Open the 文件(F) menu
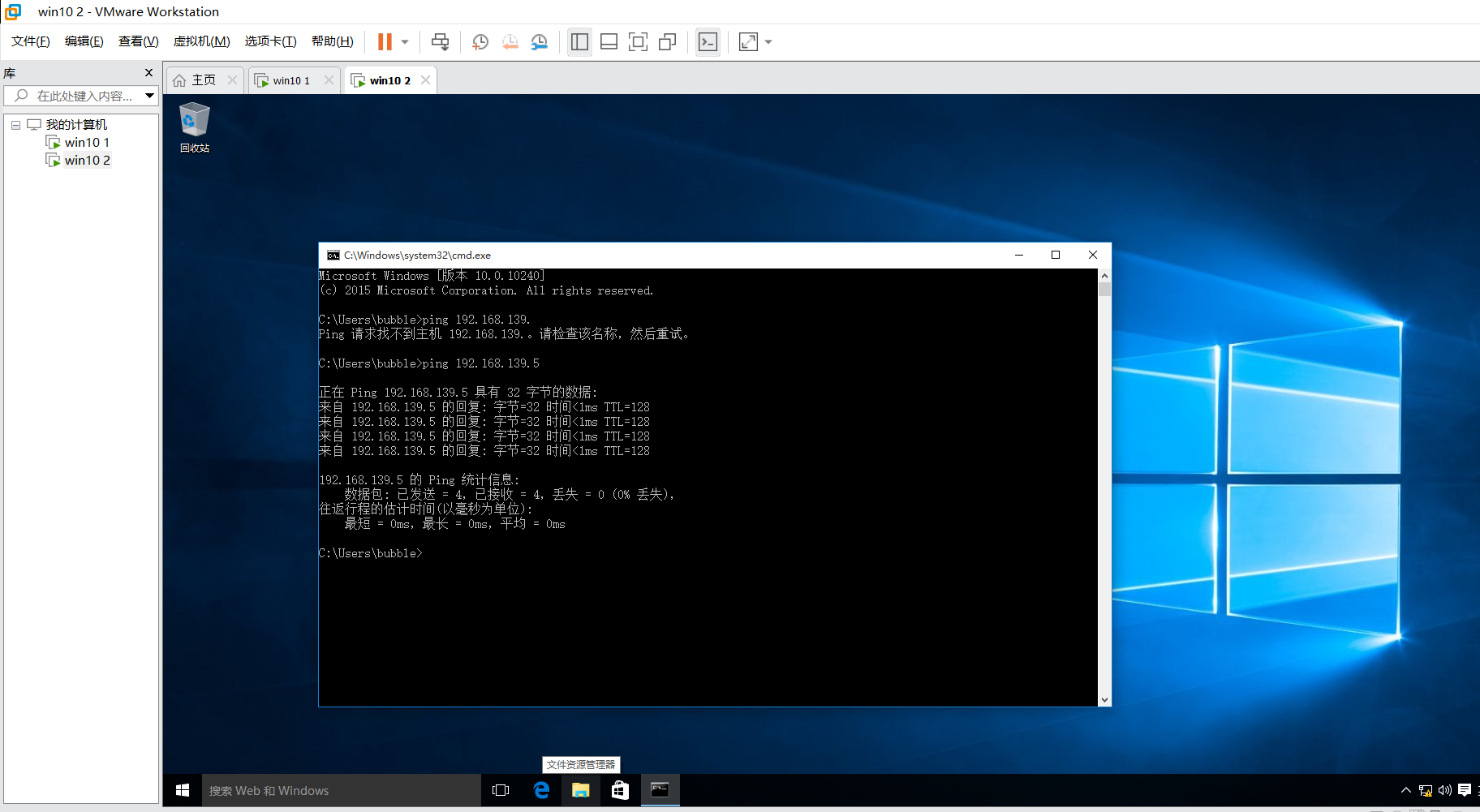 click(31, 41)
